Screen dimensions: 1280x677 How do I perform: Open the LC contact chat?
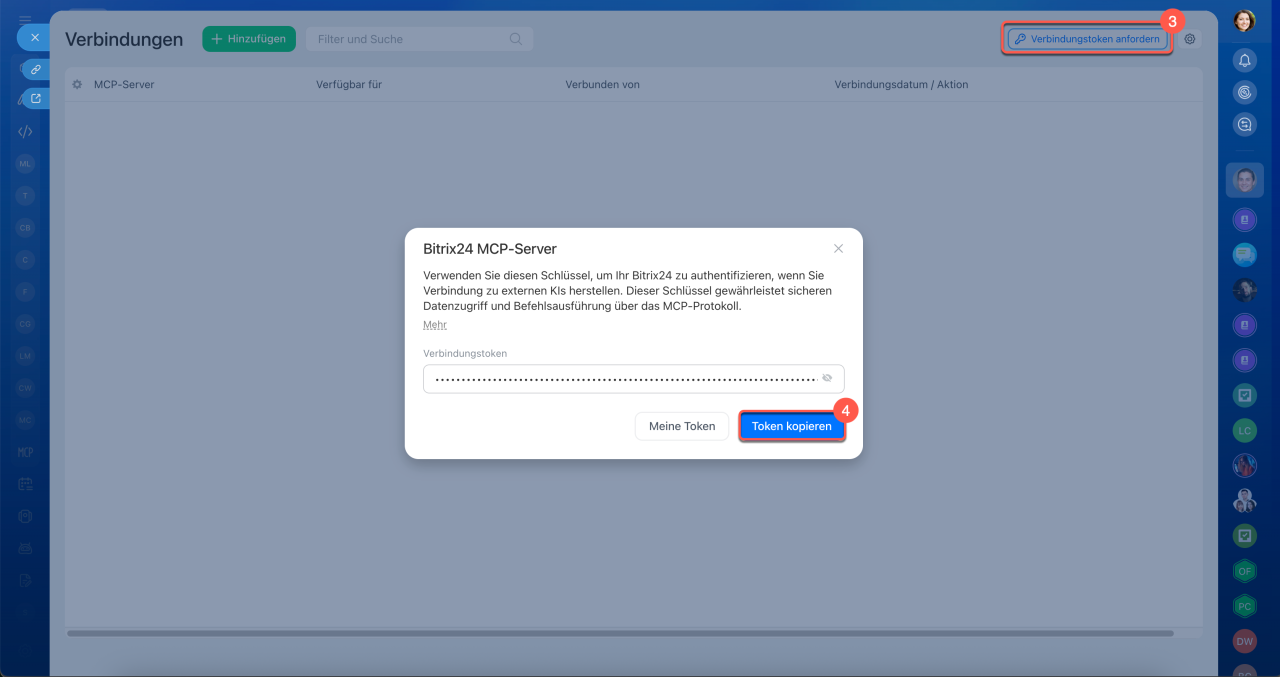pyautogui.click(x=1244, y=430)
